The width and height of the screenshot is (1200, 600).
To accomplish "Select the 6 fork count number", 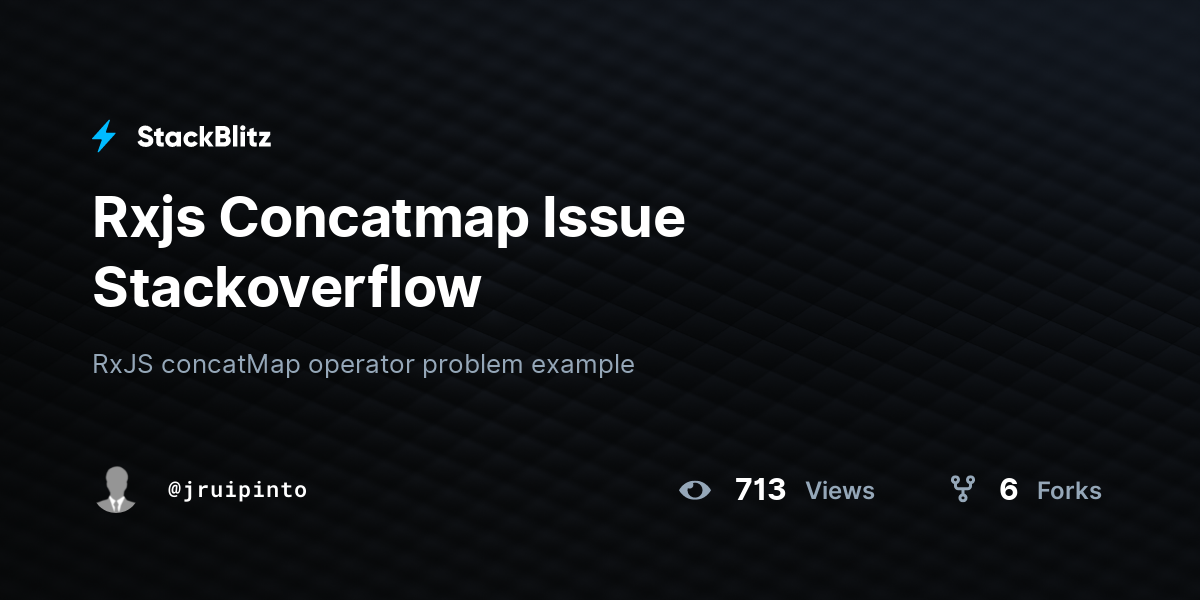I will (1008, 490).
